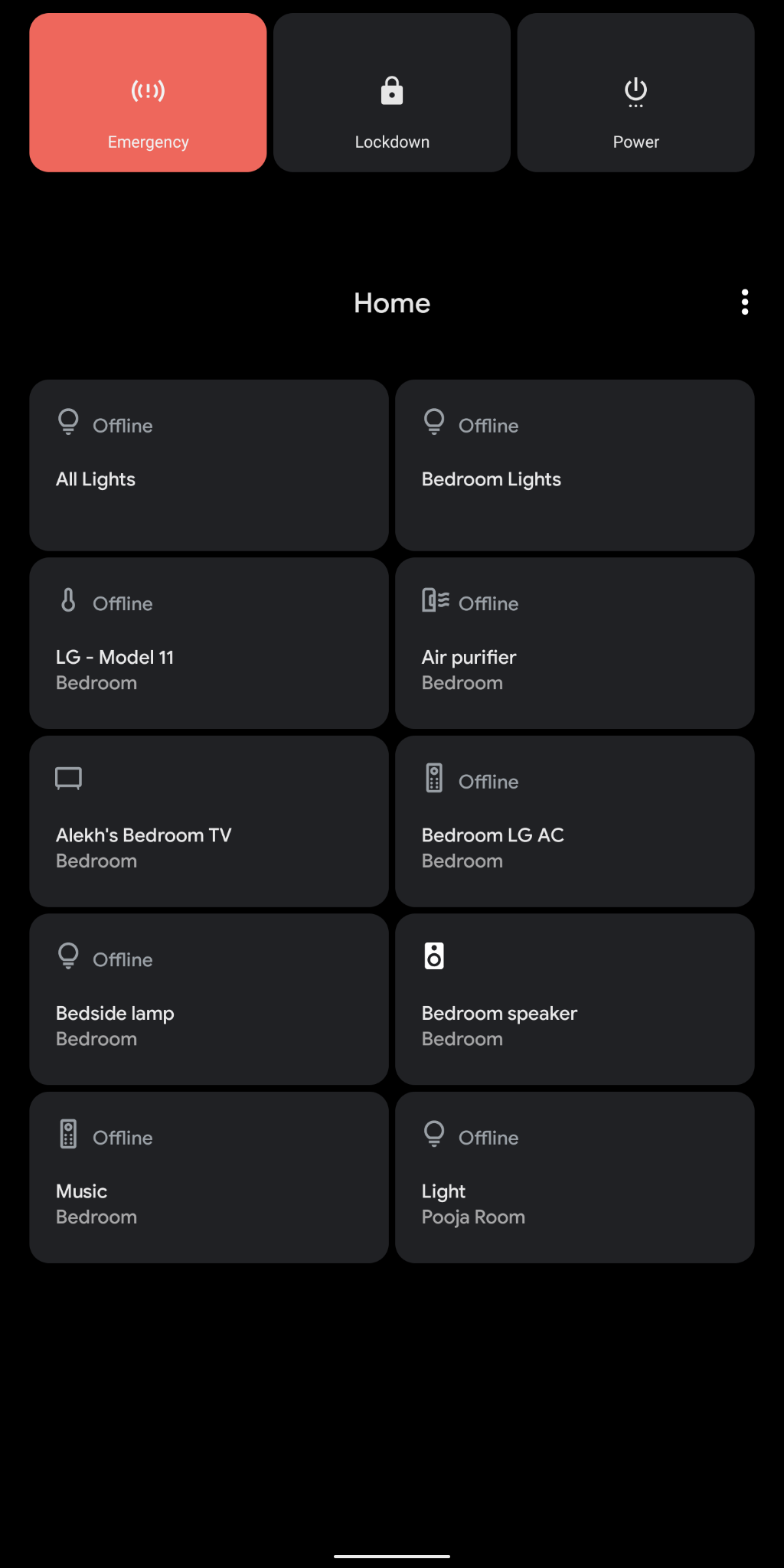Click the Air purifier name text
Viewport: 784px width, 1568px height.
(469, 658)
